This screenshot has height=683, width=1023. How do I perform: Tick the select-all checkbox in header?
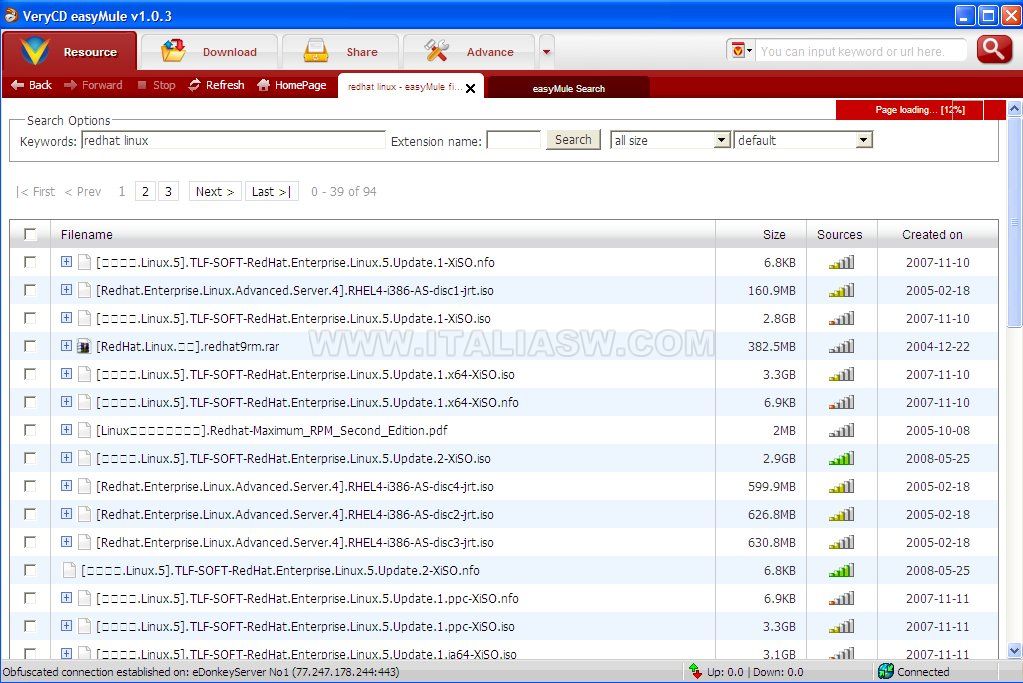point(30,234)
